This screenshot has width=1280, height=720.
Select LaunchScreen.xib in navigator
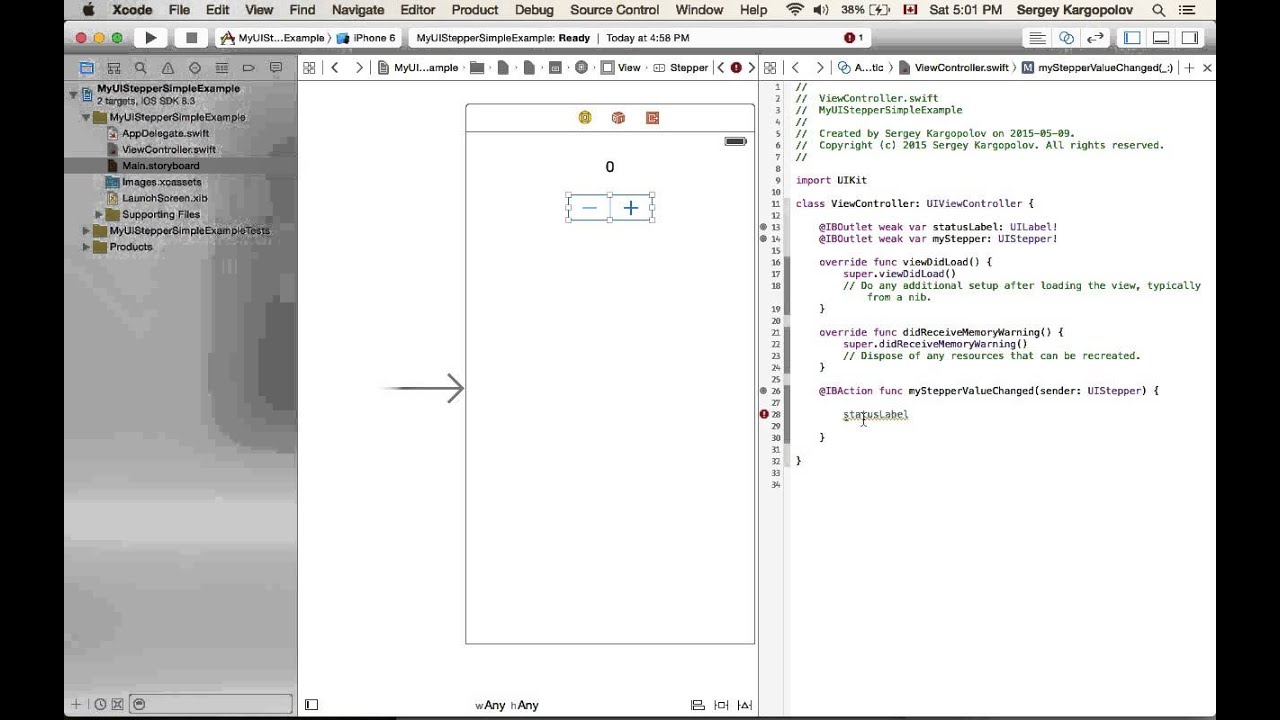[x=164, y=198]
